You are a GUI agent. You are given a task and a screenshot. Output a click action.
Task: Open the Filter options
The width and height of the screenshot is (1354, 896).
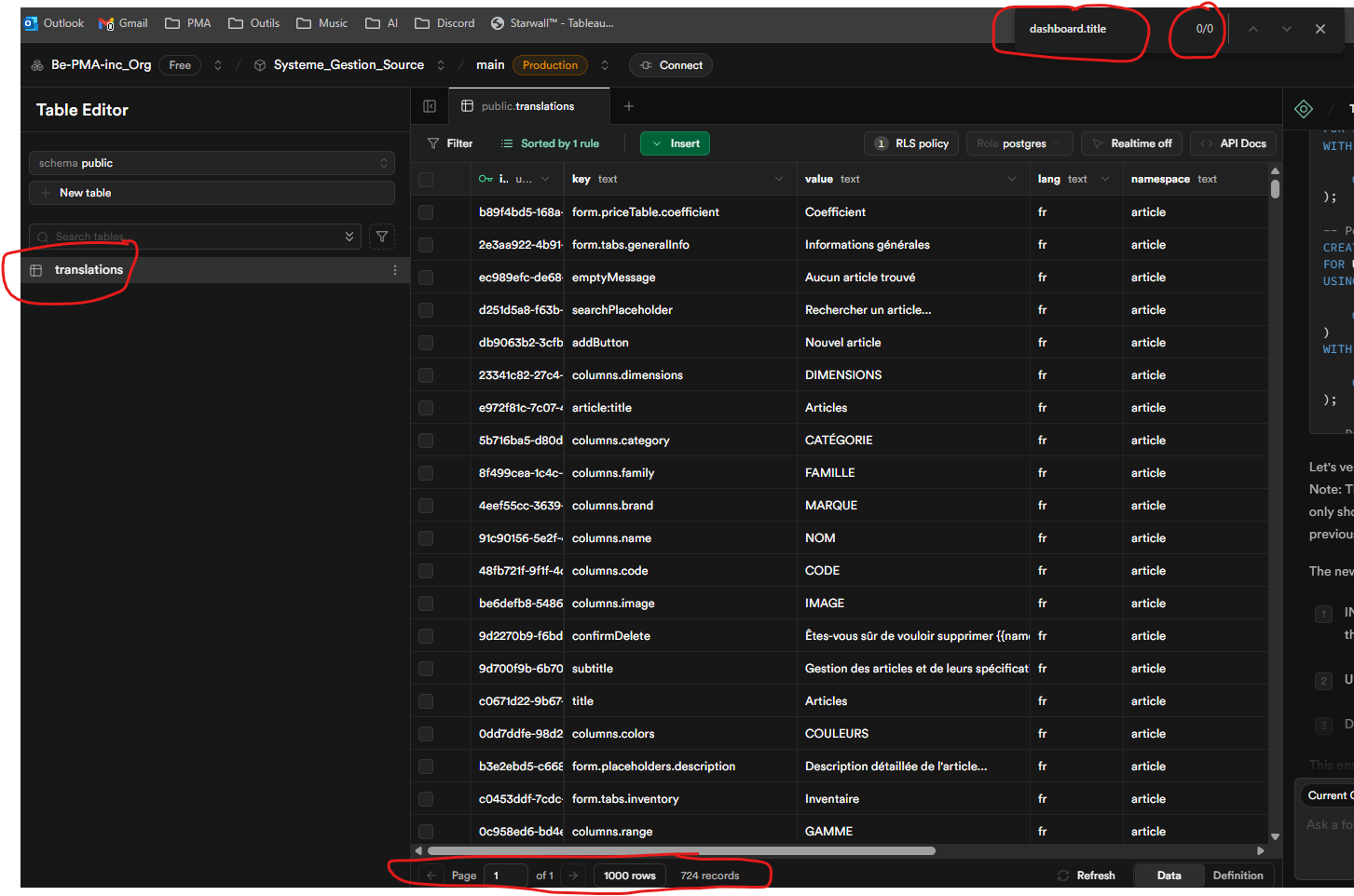point(450,143)
